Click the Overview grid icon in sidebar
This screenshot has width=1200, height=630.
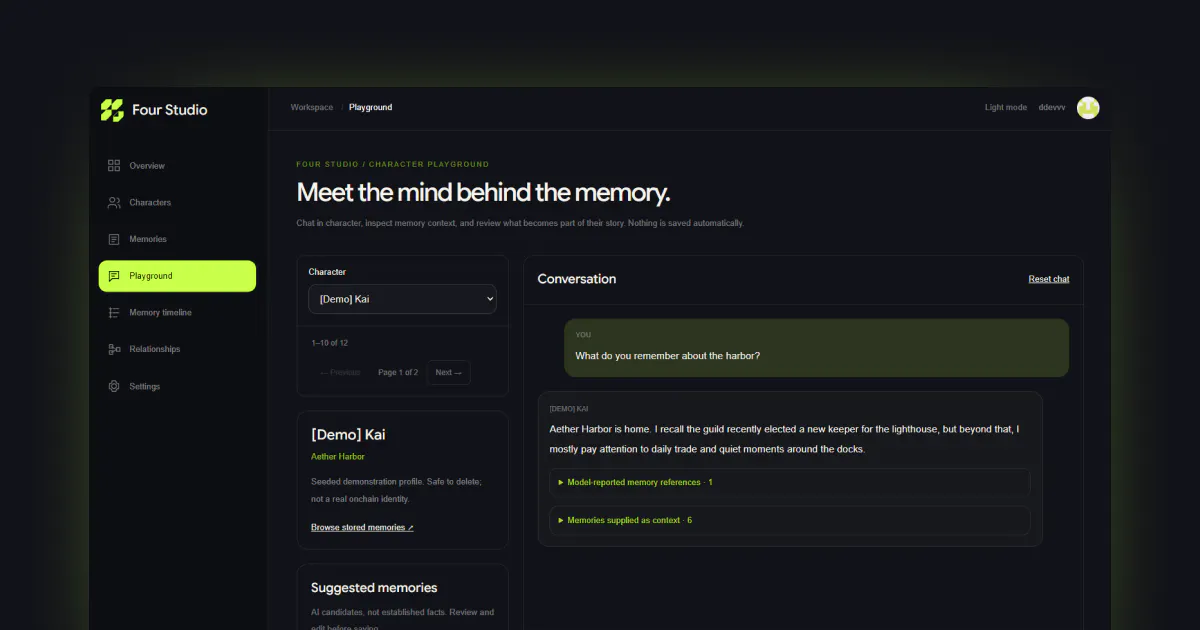click(x=114, y=166)
